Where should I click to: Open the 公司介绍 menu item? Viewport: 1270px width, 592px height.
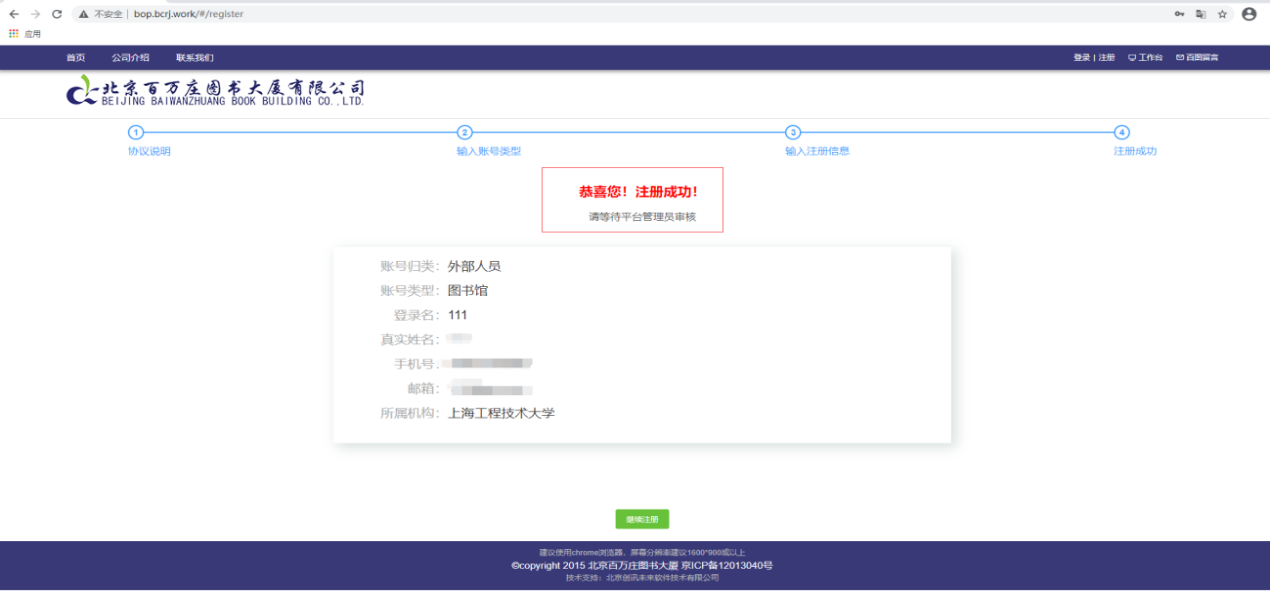130,58
